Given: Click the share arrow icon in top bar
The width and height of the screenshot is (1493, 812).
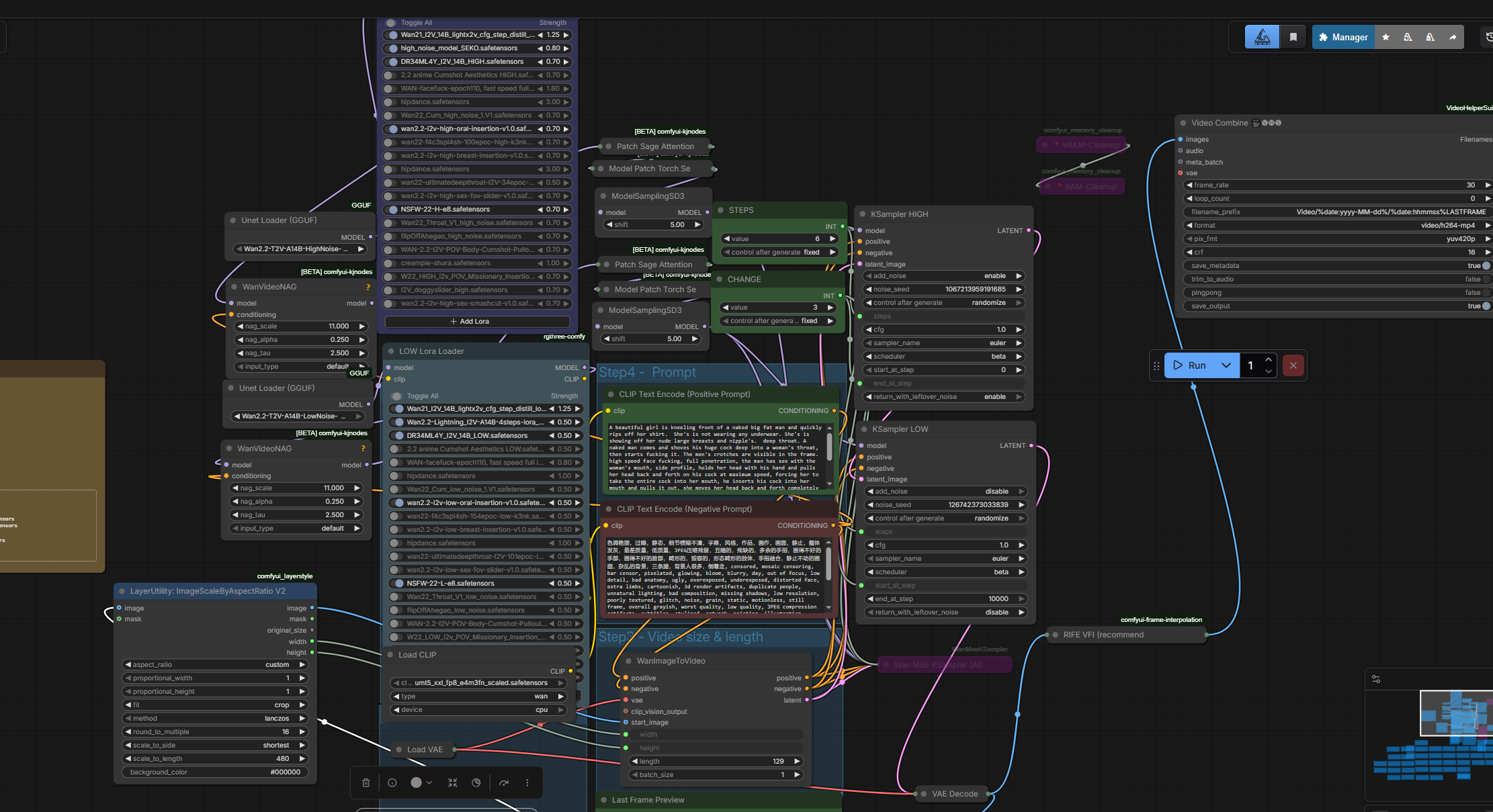Looking at the screenshot, I should [1453, 37].
